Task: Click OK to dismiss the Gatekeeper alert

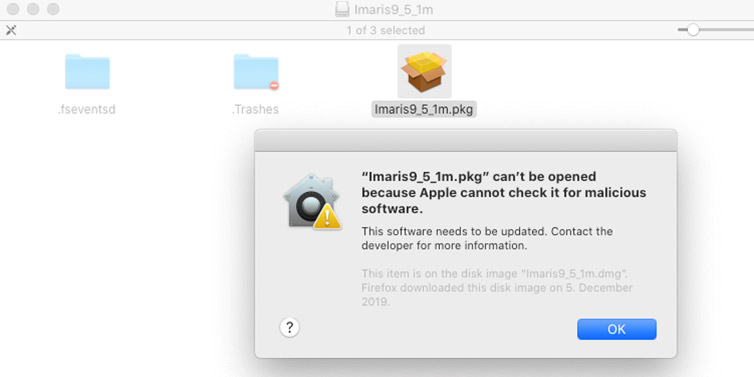Action: pos(616,329)
